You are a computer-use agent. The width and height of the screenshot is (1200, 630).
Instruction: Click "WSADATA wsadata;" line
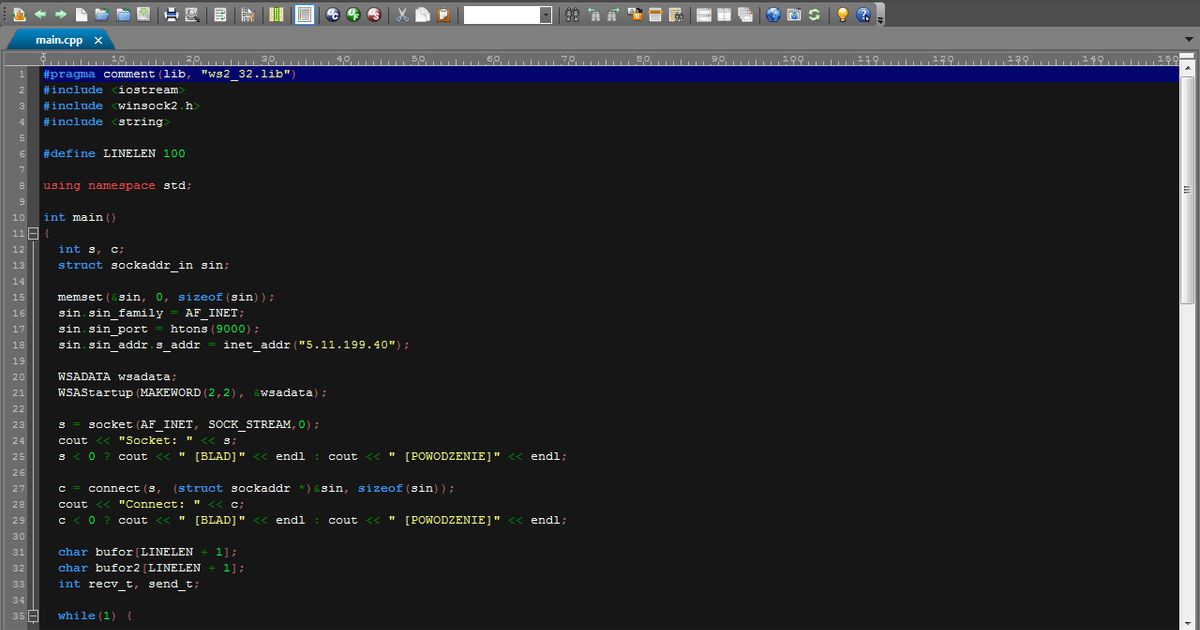pyautogui.click(x=117, y=377)
